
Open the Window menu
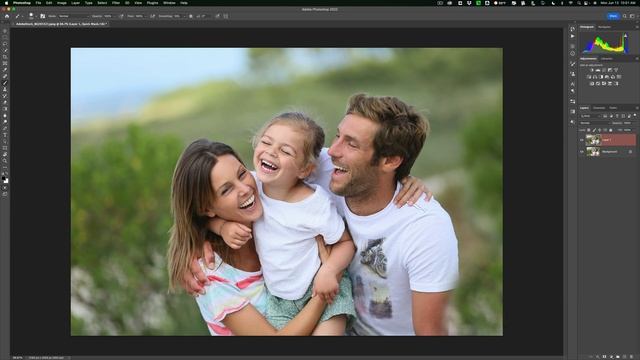click(x=169, y=3)
